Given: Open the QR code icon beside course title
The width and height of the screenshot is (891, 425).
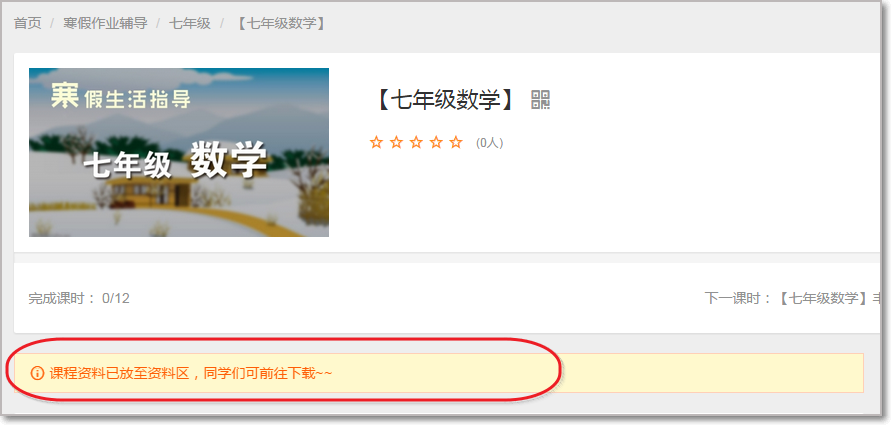Looking at the screenshot, I should [x=540, y=100].
